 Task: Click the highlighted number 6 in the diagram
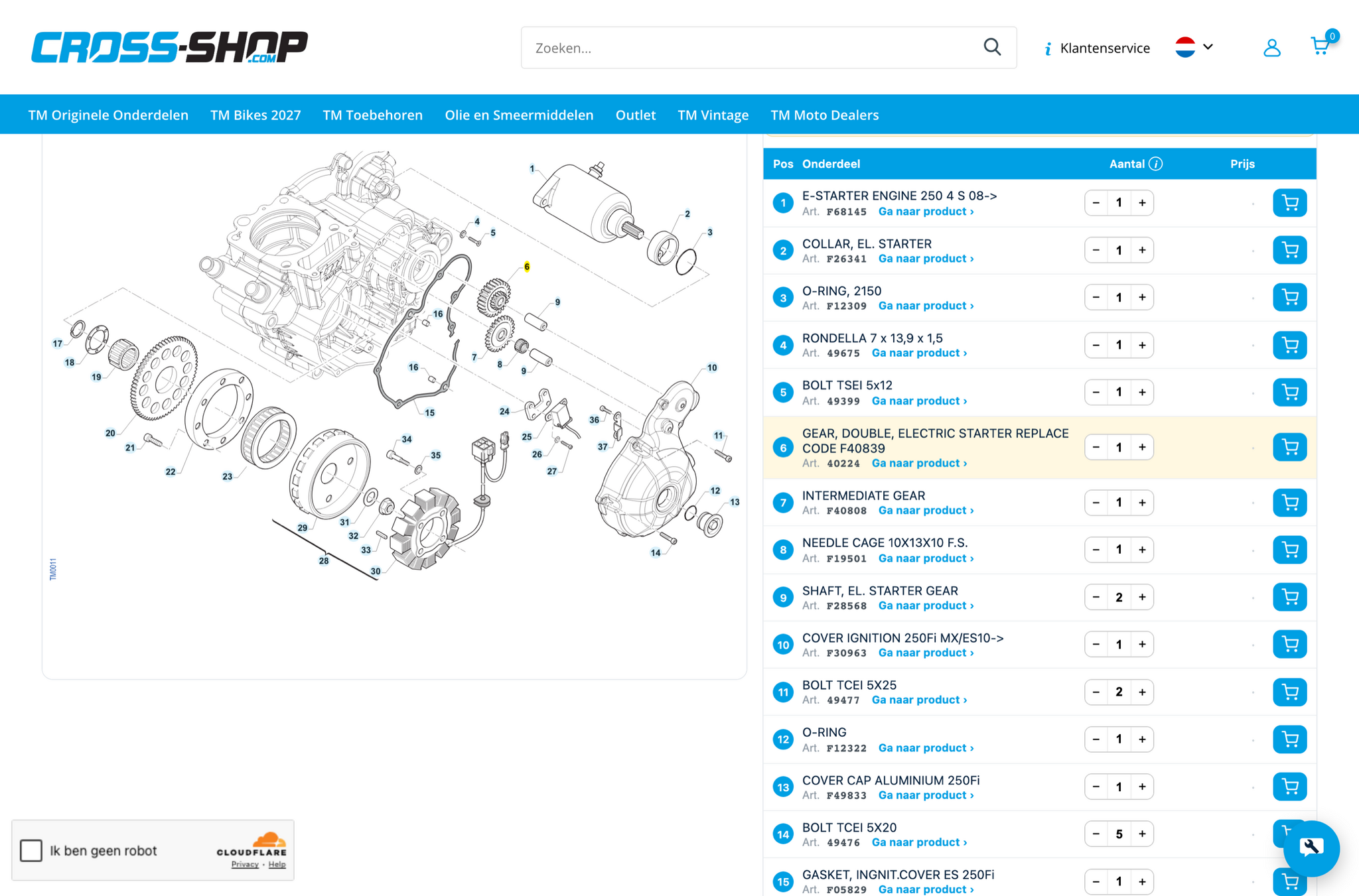pyautogui.click(x=527, y=267)
